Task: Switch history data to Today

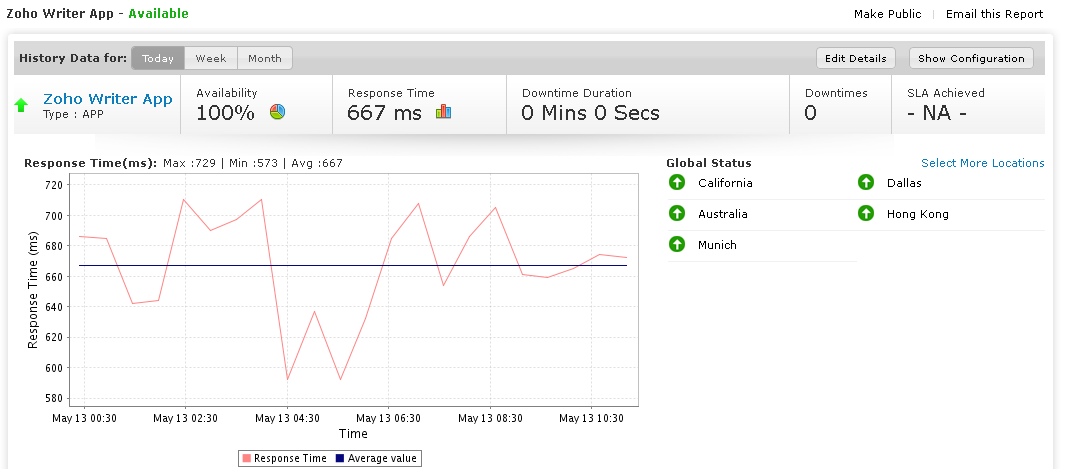Action: (x=158, y=58)
